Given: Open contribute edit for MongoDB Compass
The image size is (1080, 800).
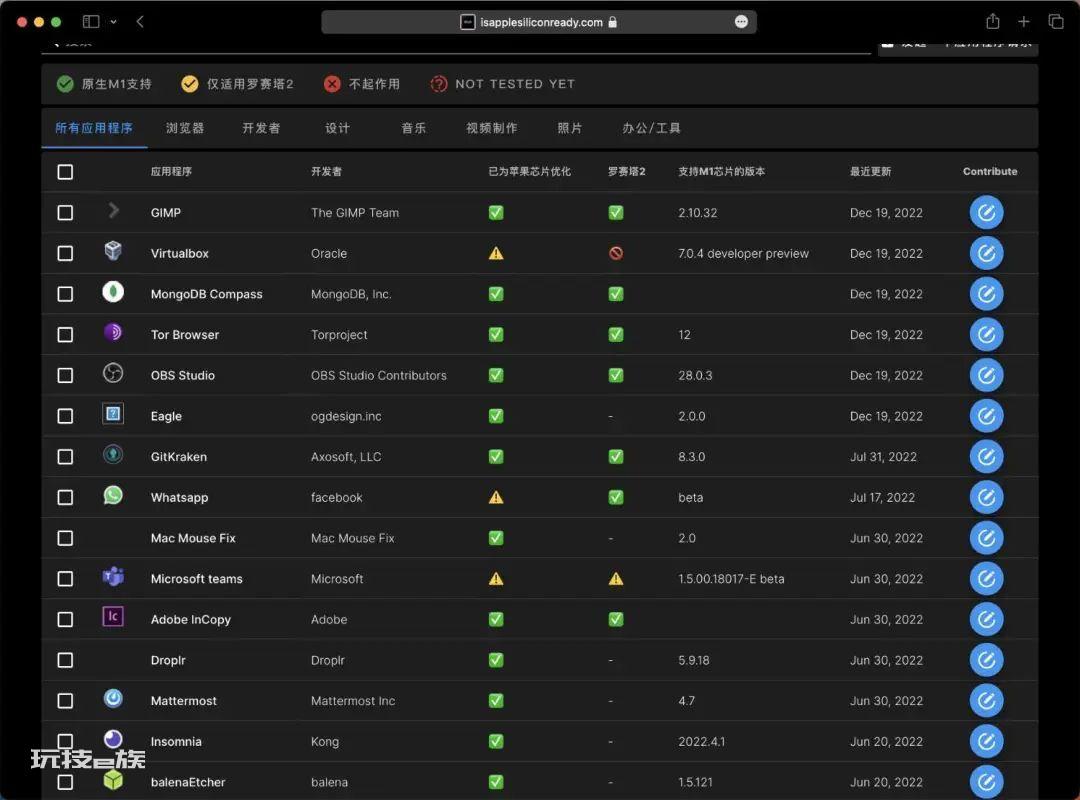Looking at the screenshot, I should coord(986,294).
